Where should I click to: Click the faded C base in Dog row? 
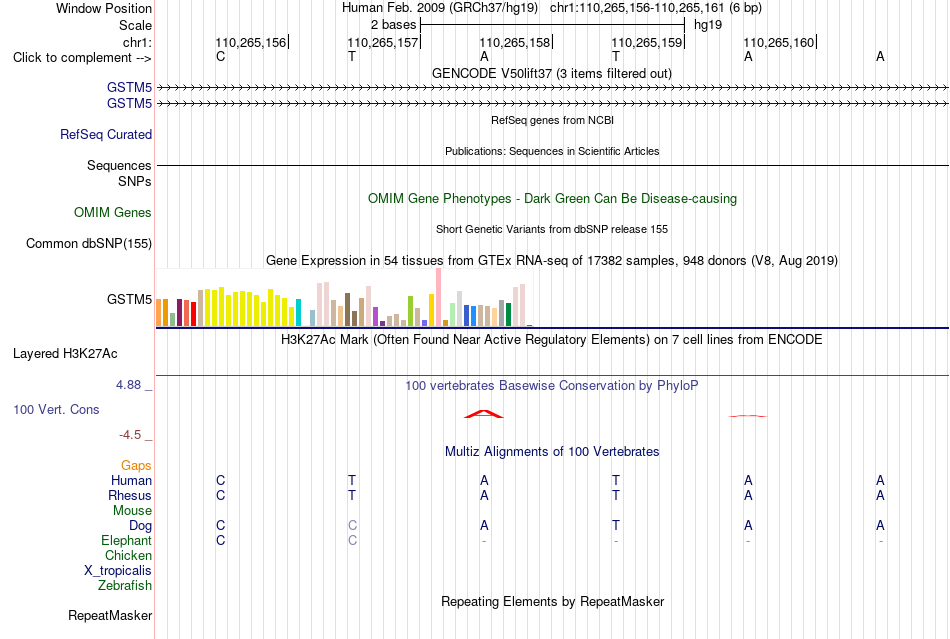pos(353,525)
